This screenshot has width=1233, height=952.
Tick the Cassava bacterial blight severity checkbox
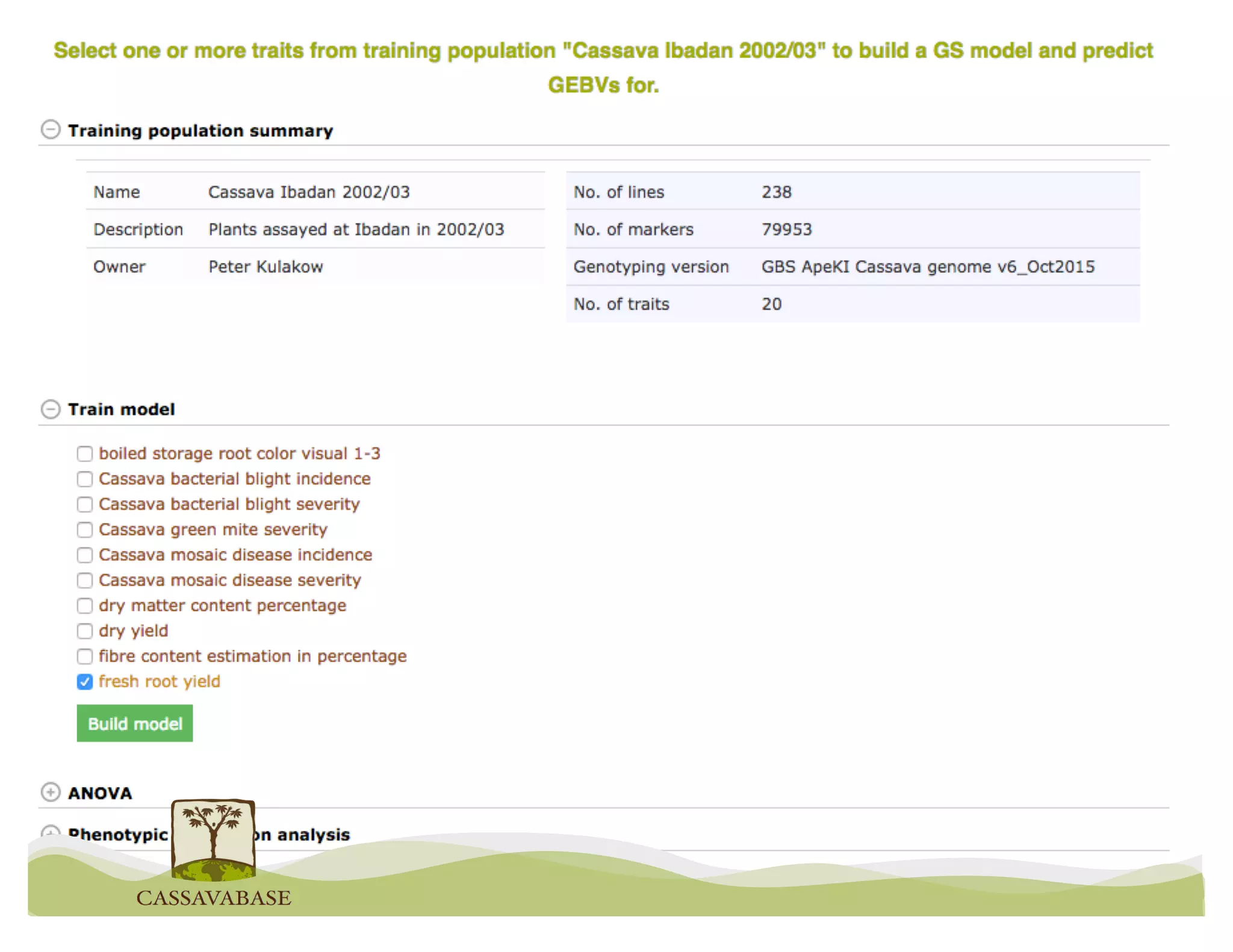pyautogui.click(x=85, y=504)
